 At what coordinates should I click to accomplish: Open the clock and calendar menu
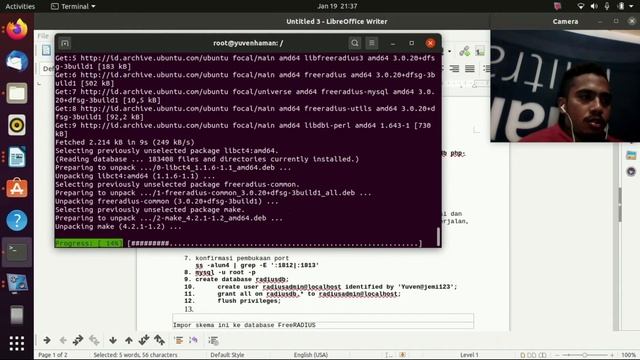(x=337, y=6)
